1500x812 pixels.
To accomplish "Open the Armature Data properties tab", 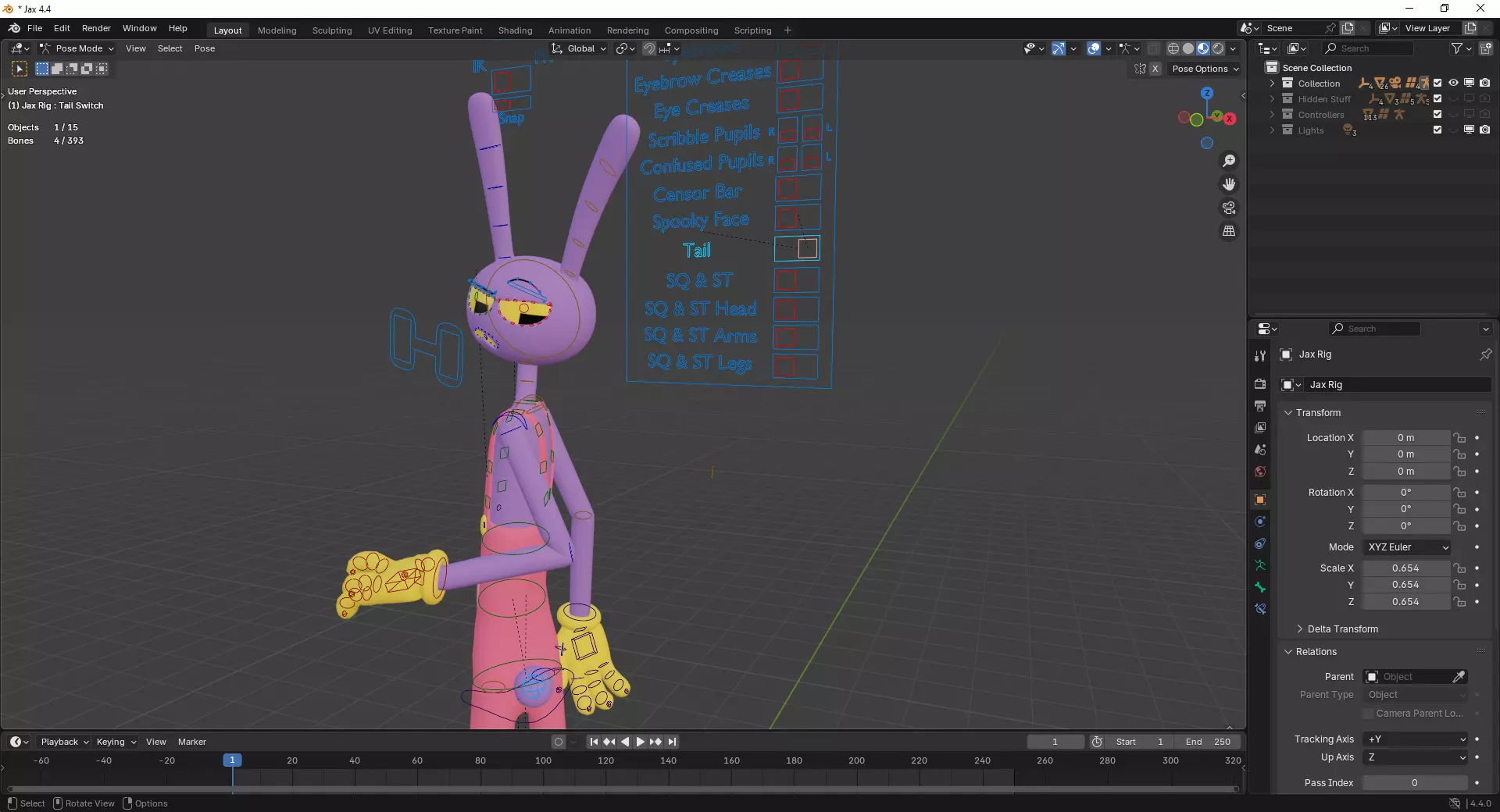I will pyautogui.click(x=1260, y=565).
